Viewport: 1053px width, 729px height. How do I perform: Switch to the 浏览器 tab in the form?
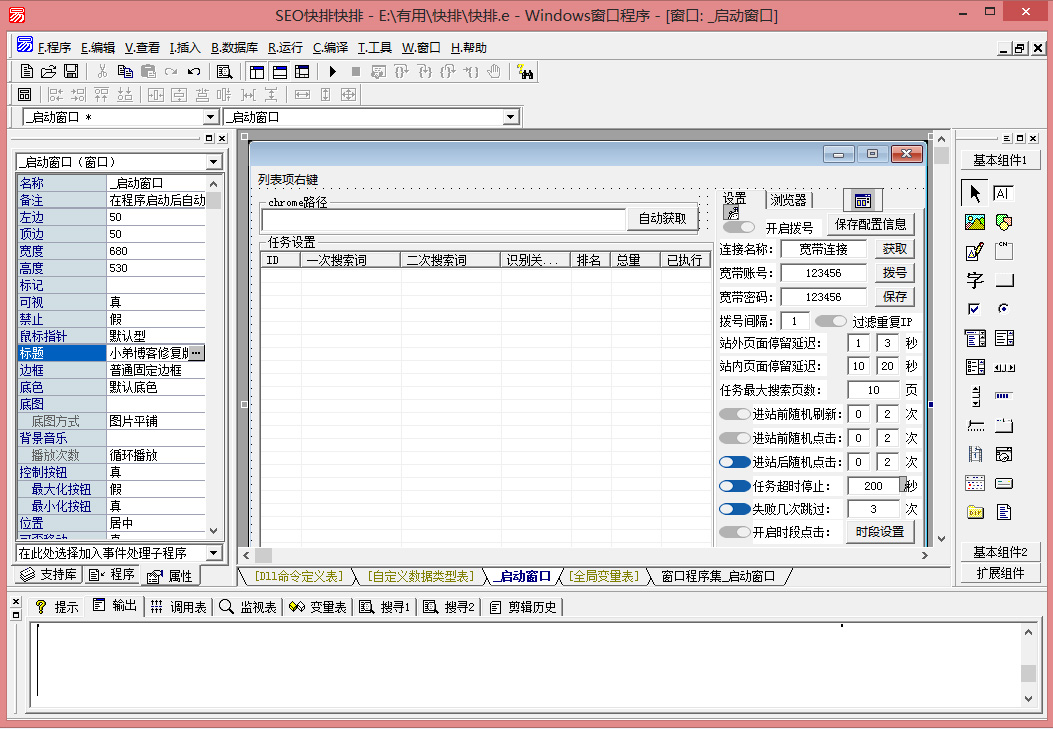[x=788, y=199]
